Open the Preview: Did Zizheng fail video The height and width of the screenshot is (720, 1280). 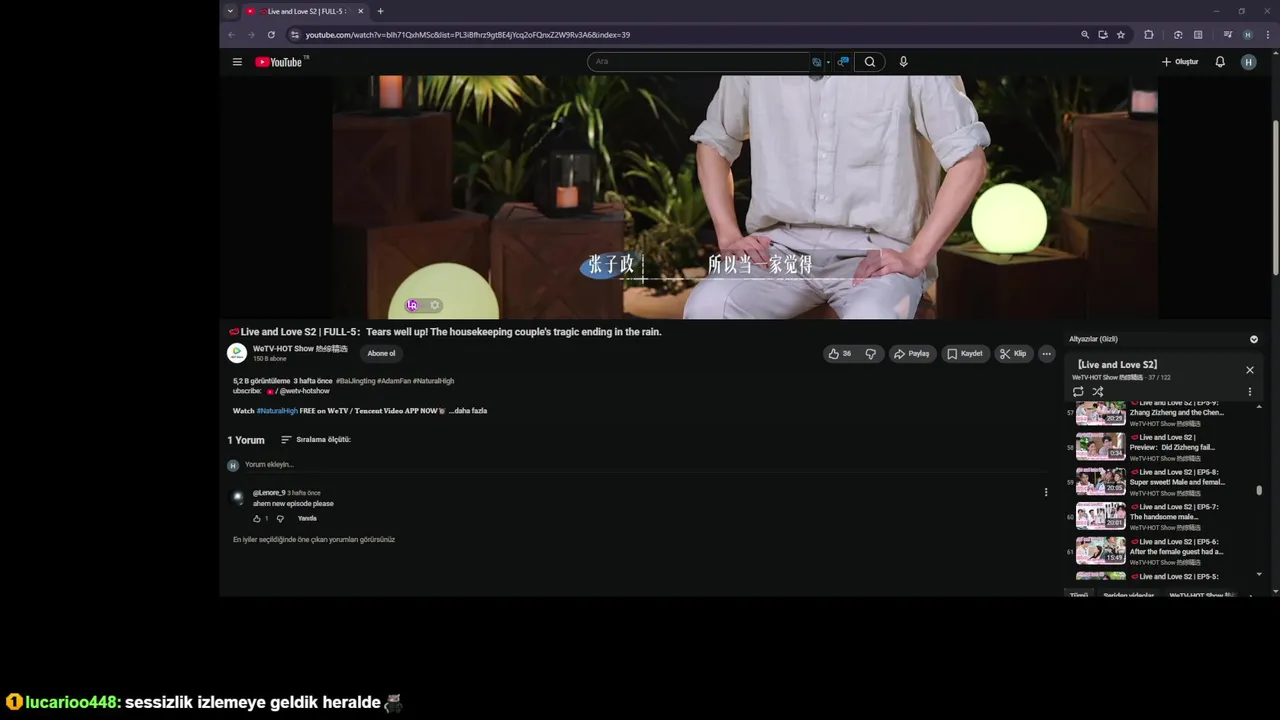point(1160,447)
